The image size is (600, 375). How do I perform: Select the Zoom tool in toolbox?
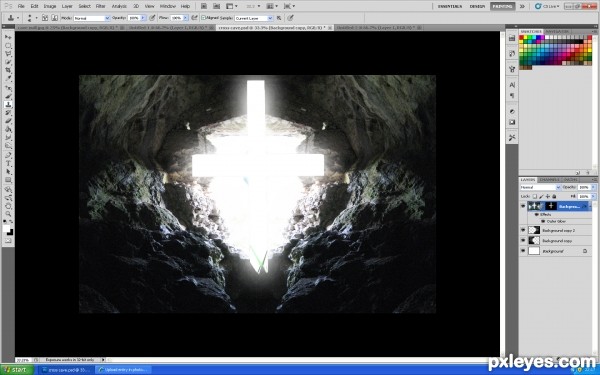point(8,214)
